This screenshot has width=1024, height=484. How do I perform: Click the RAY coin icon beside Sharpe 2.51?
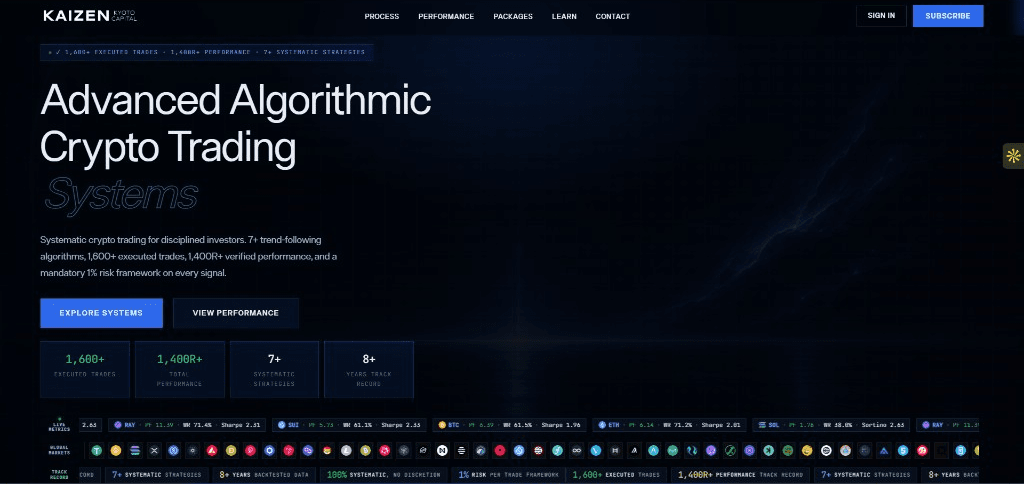(118, 425)
